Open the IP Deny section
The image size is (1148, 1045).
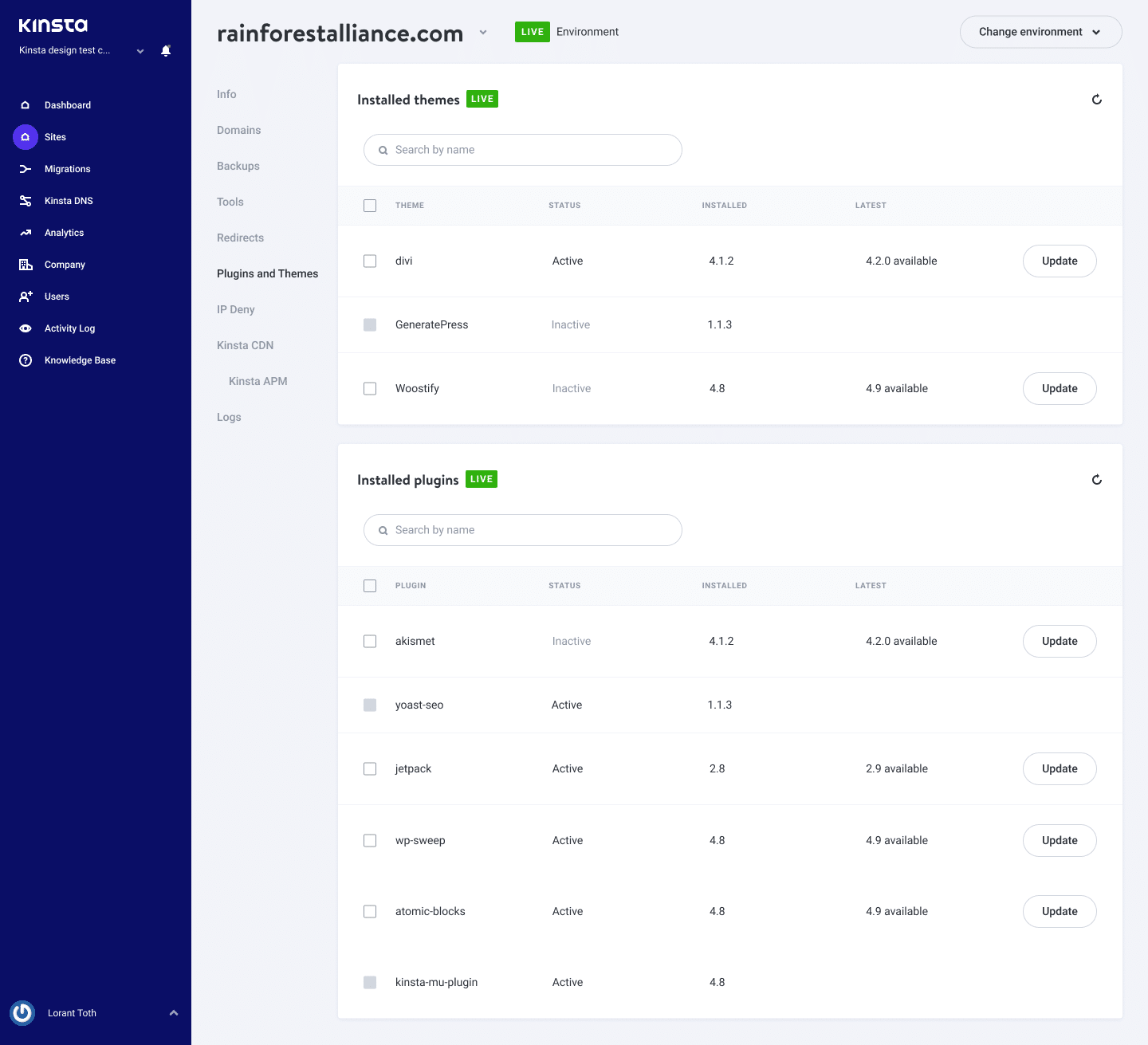(236, 309)
